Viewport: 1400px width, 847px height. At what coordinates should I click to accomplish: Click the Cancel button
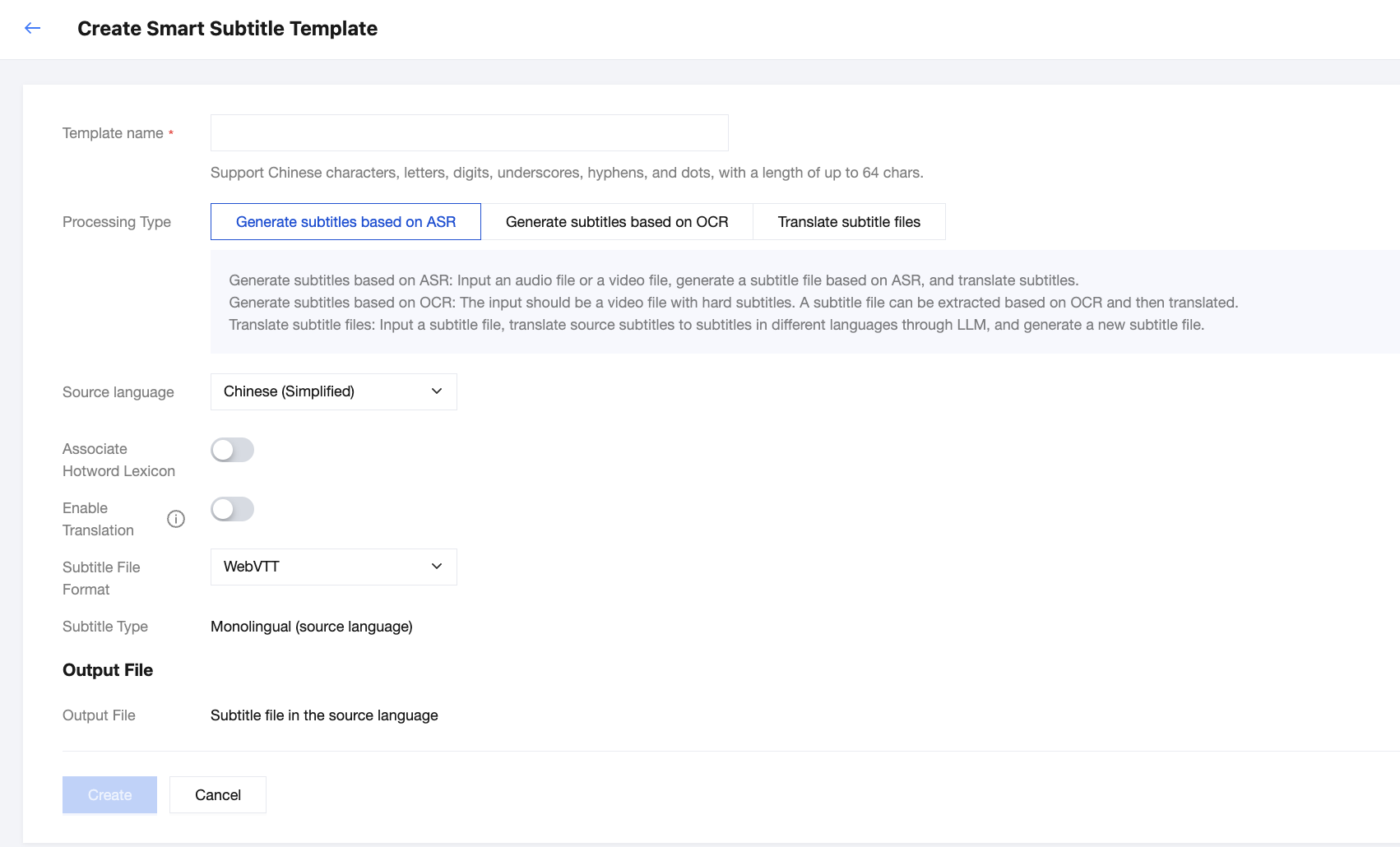point(218,795)
